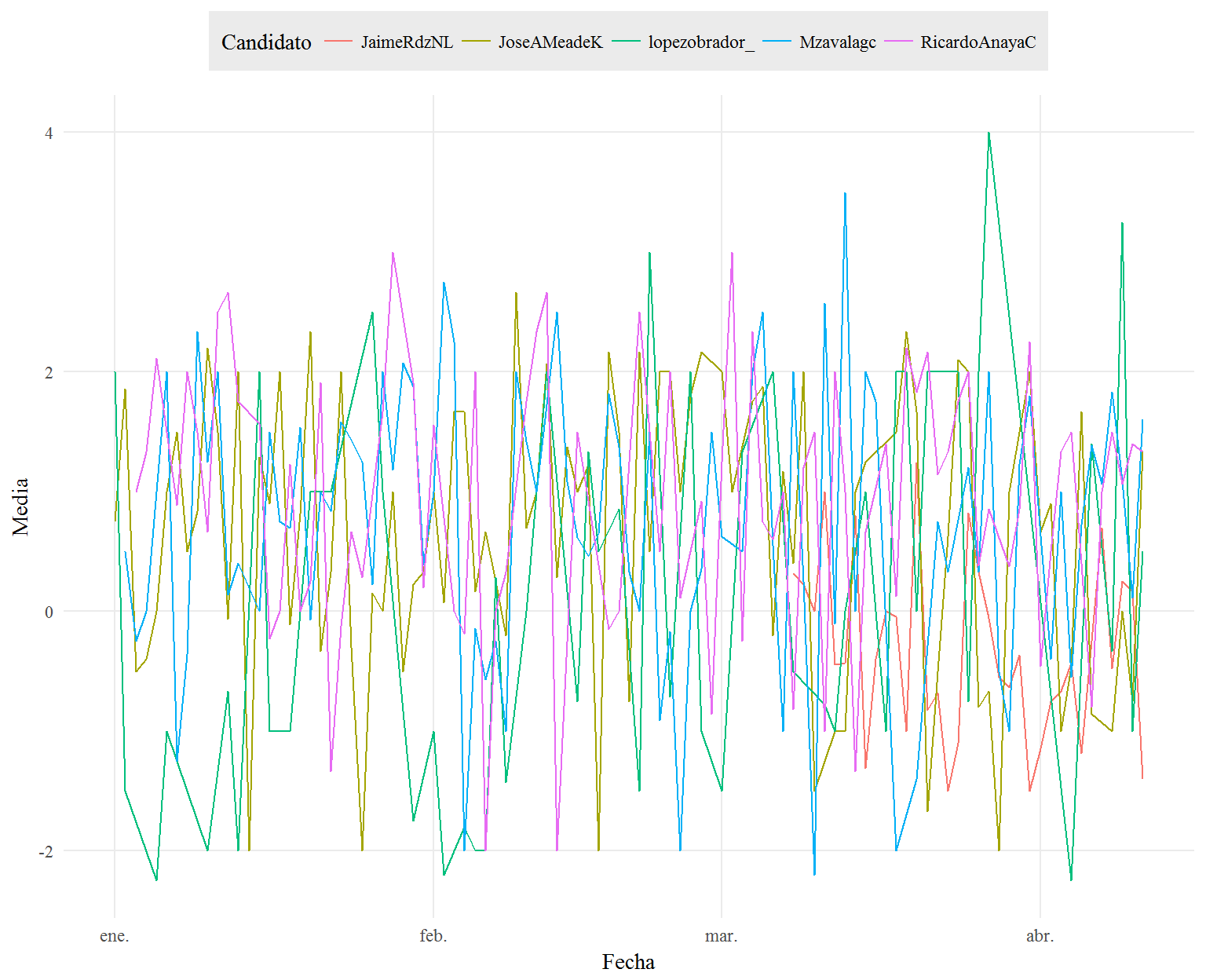The height and width of the screenshot is (980, 1206).
Task: Click the Media y-axis title
Action: click(x=20, y=506)
